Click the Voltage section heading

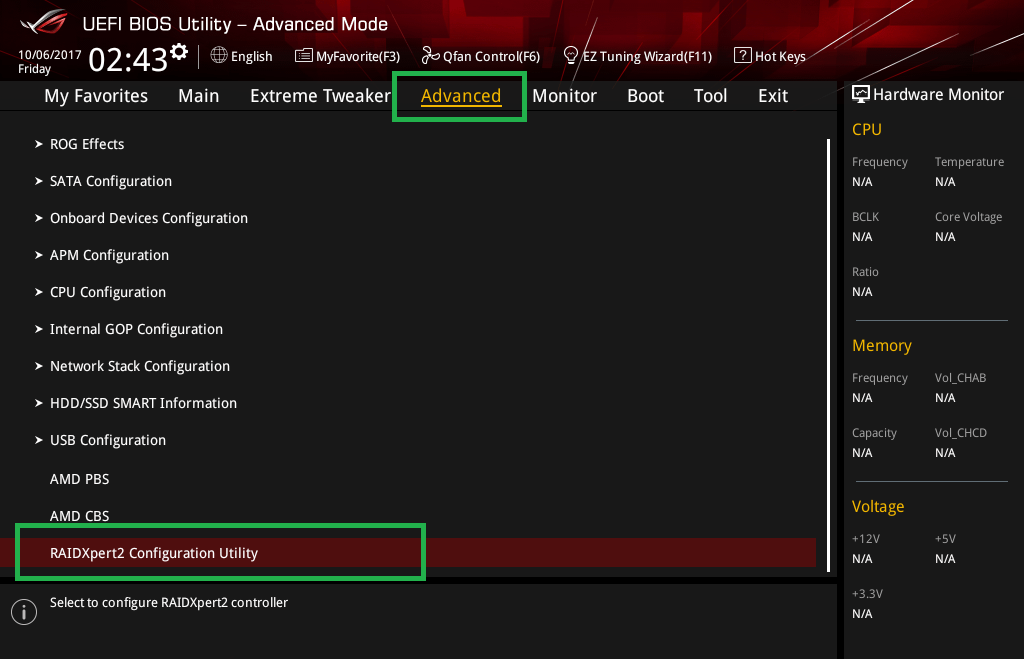pyautogui.click(x=878, y=507)
